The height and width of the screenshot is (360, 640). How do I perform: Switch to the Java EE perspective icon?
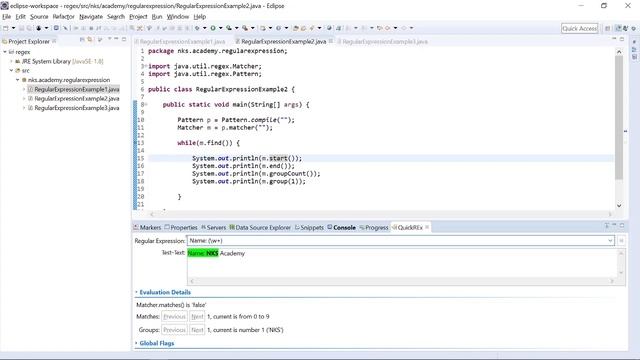pyautogui.click(x=618, y=28)
